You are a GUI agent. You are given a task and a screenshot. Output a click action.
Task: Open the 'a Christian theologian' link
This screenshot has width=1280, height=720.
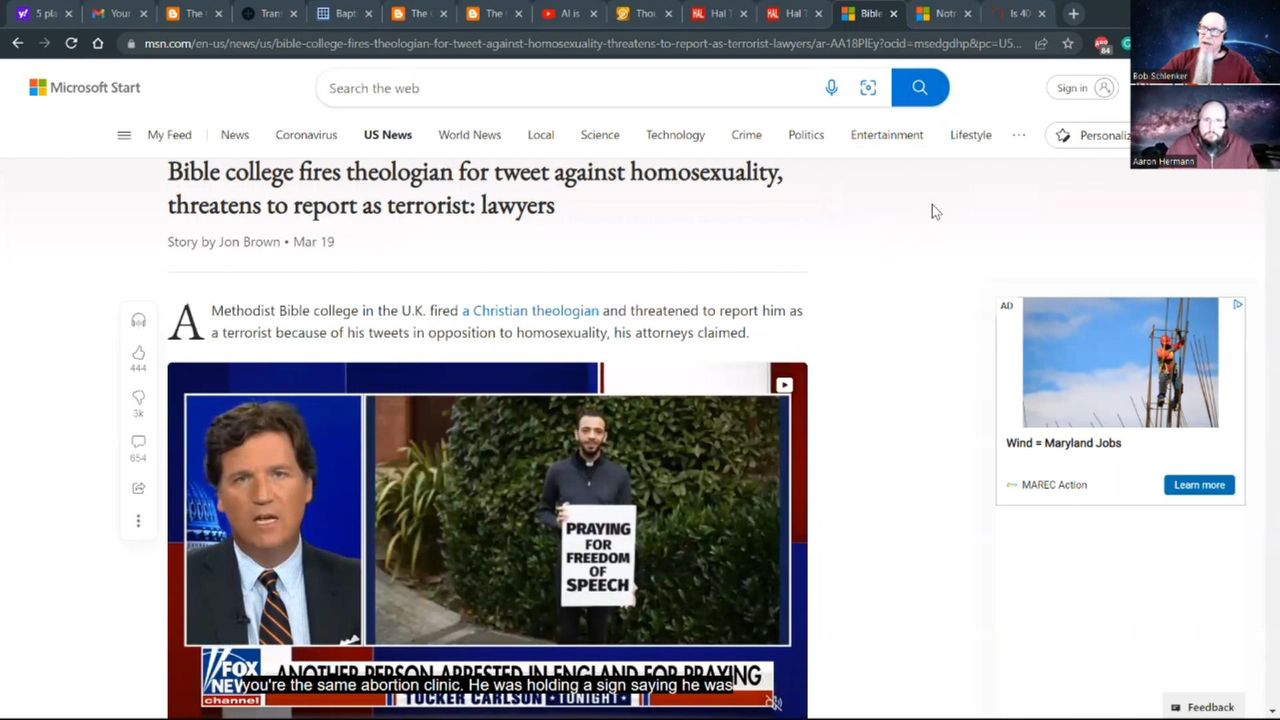(x=530, y=311)
